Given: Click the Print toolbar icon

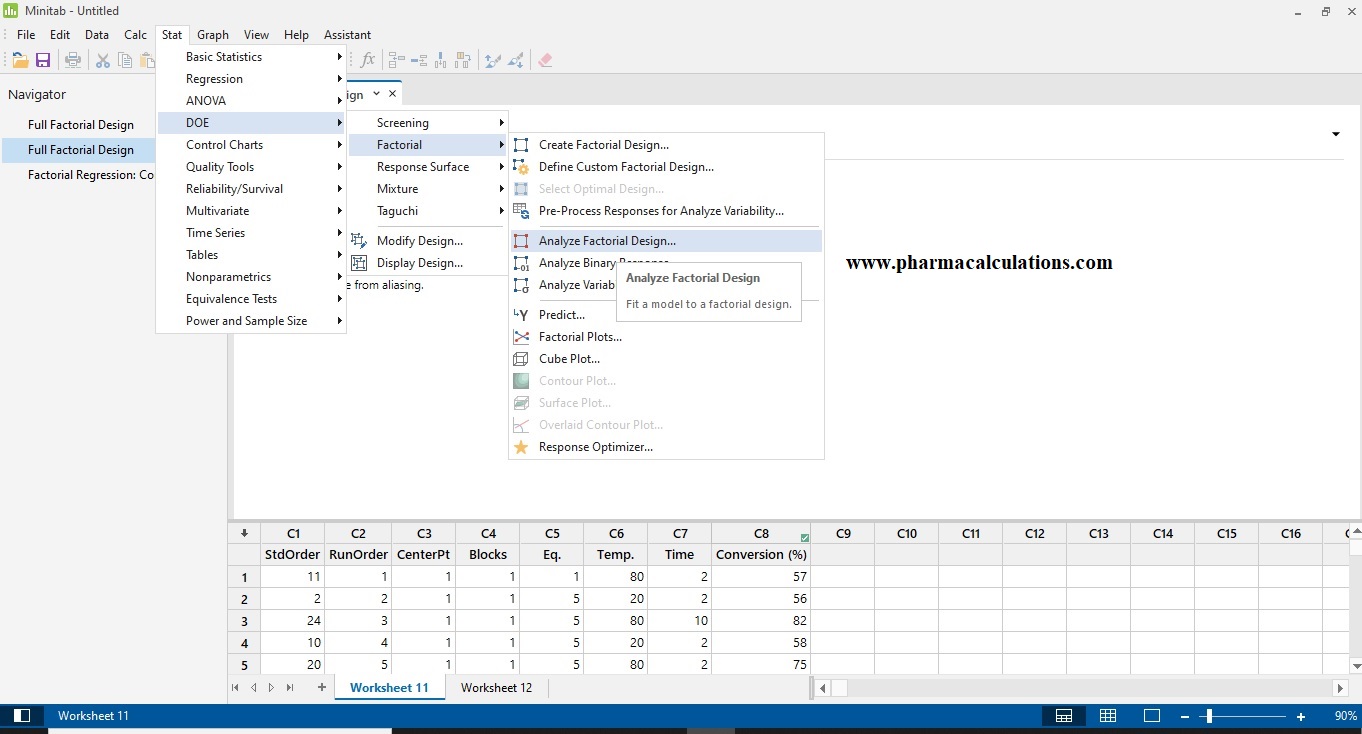Looking at the screenshot, I should click(72, 60).
